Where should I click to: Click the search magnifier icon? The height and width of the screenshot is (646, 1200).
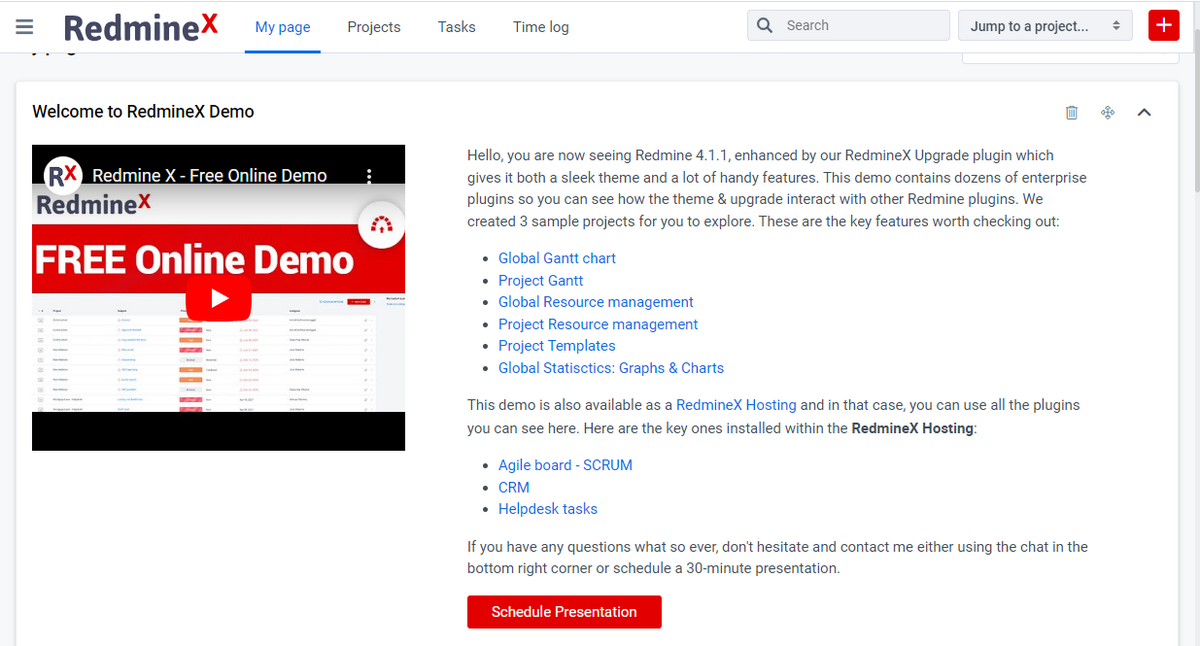pos(765,26)
